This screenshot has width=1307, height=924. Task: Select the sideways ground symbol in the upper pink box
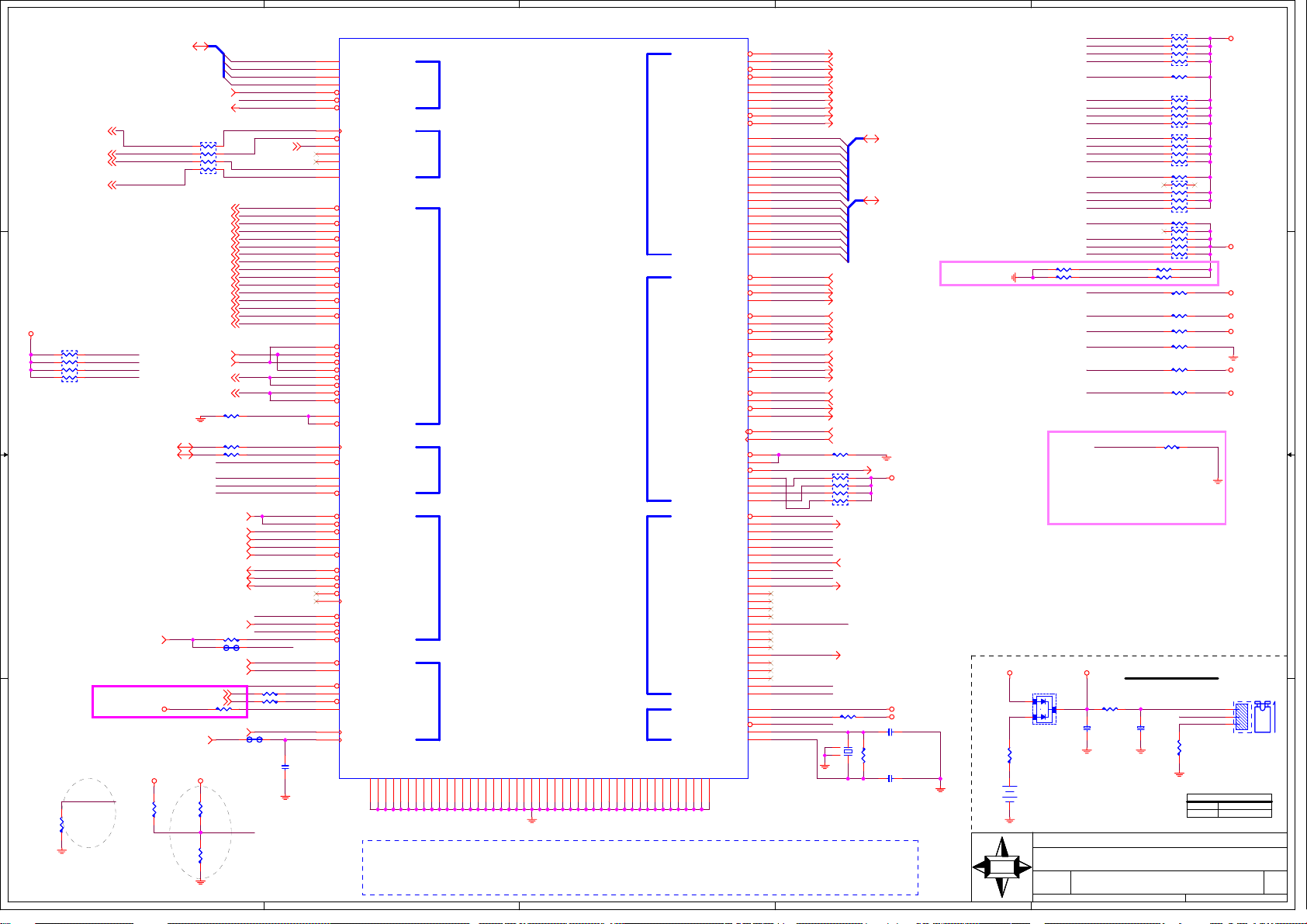[1015, 277]
